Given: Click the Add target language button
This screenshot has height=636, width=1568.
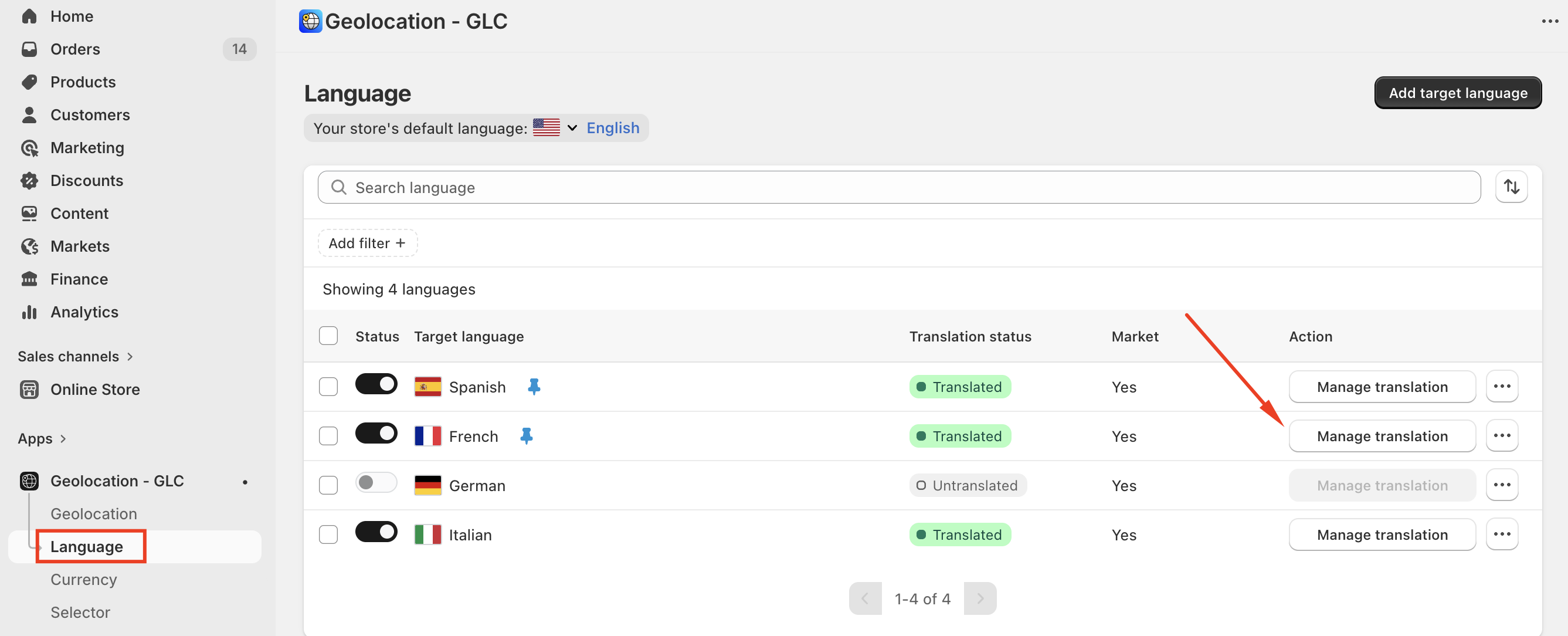Looking at the screenshot, I should click(1457, 93).
